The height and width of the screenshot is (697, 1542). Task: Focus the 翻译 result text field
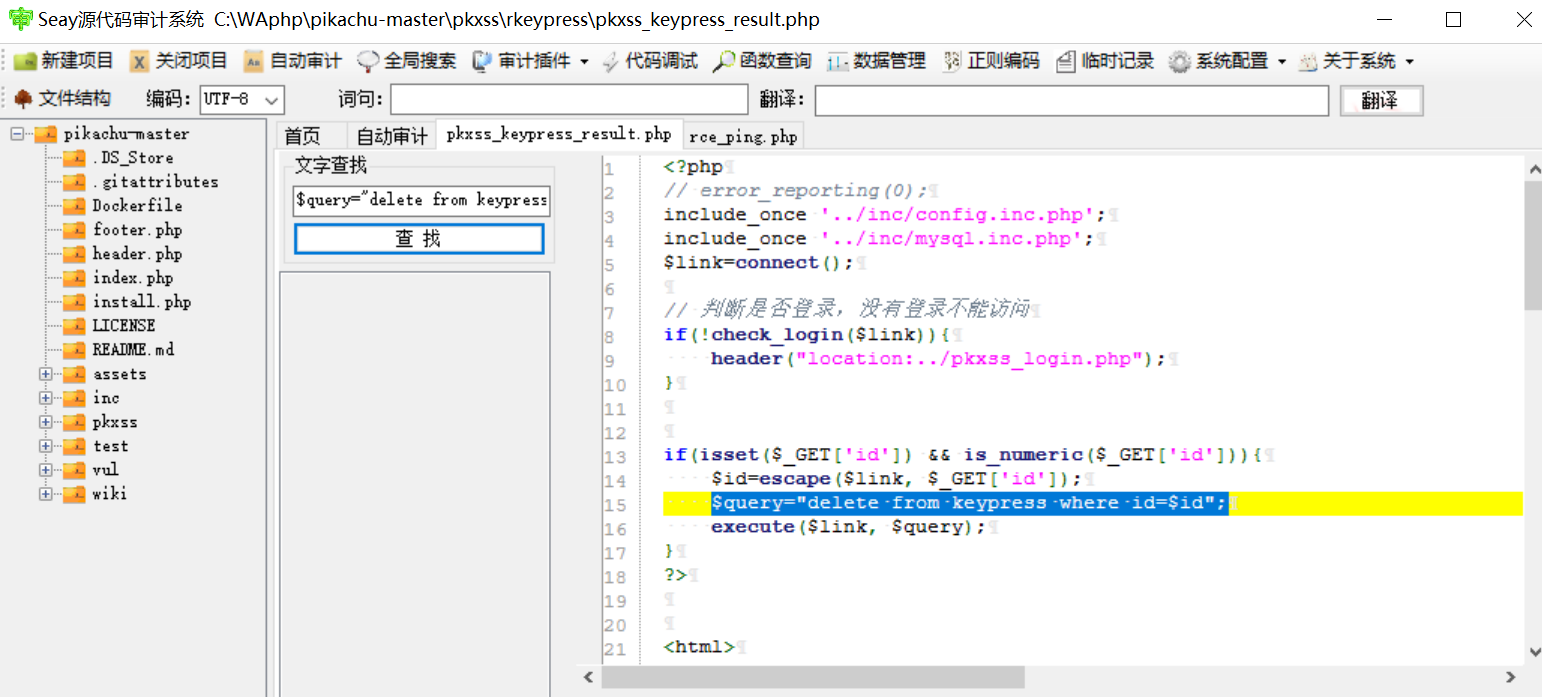1071,100
